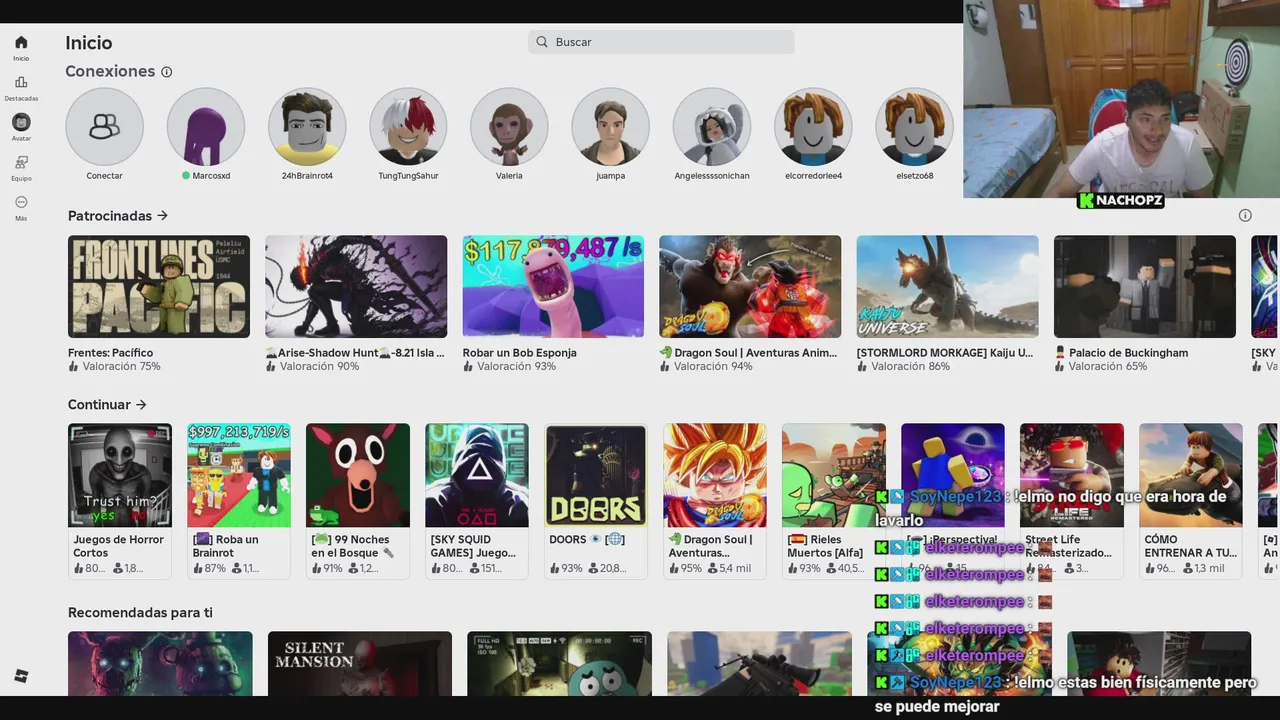Open CÓMO ENTRENAR A TU game card
This screenshot has height=720, width=1280.
click(x=1191, y=500)
